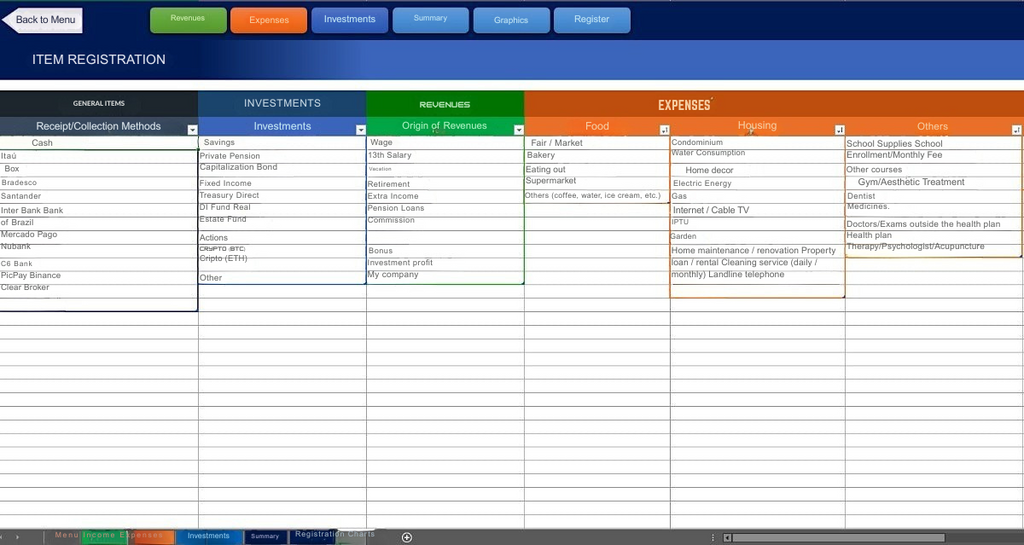
Task: Open the Others column filter arrow
Action: click(x=1016, y=130)
